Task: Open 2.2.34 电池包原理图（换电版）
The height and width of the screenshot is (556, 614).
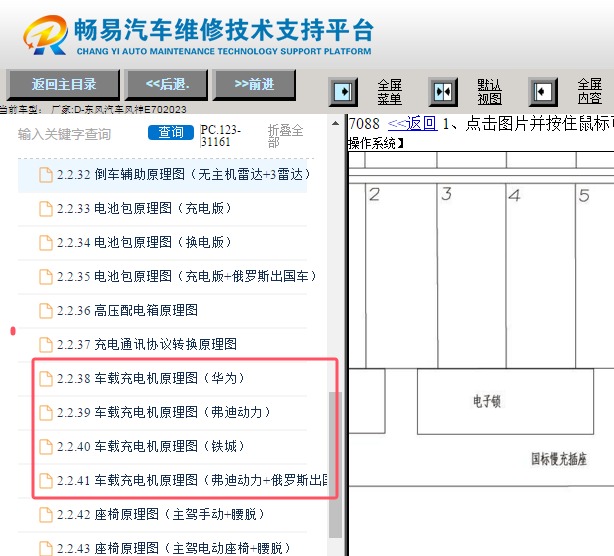Action: coord(144,242)
